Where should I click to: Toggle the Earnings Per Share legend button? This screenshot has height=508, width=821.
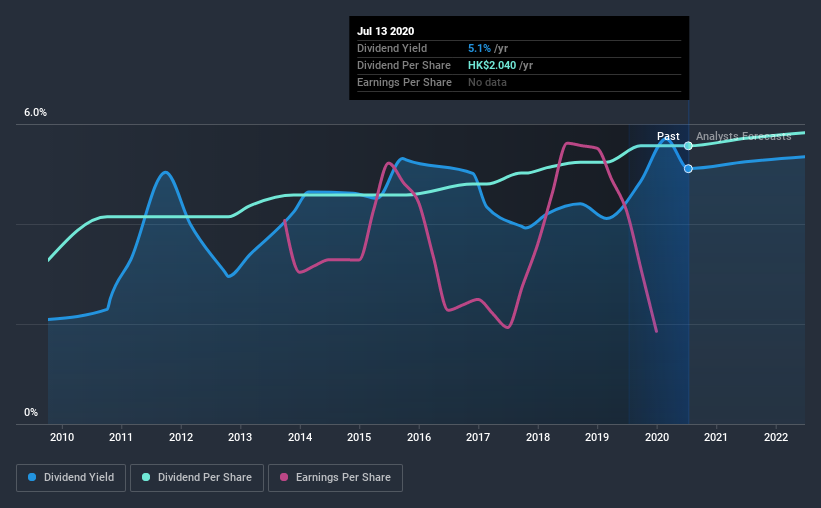[336, 478]
